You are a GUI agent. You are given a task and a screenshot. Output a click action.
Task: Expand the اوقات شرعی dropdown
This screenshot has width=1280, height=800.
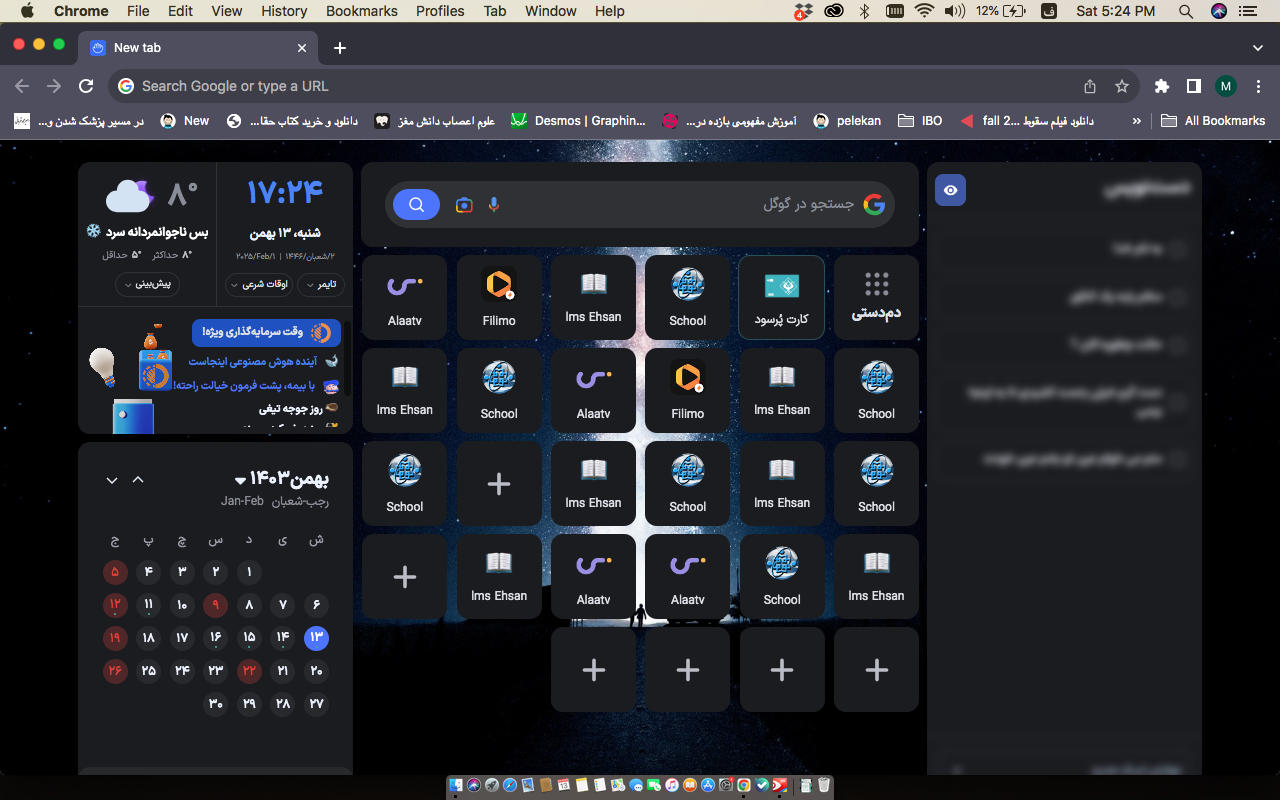pos(260,285)
